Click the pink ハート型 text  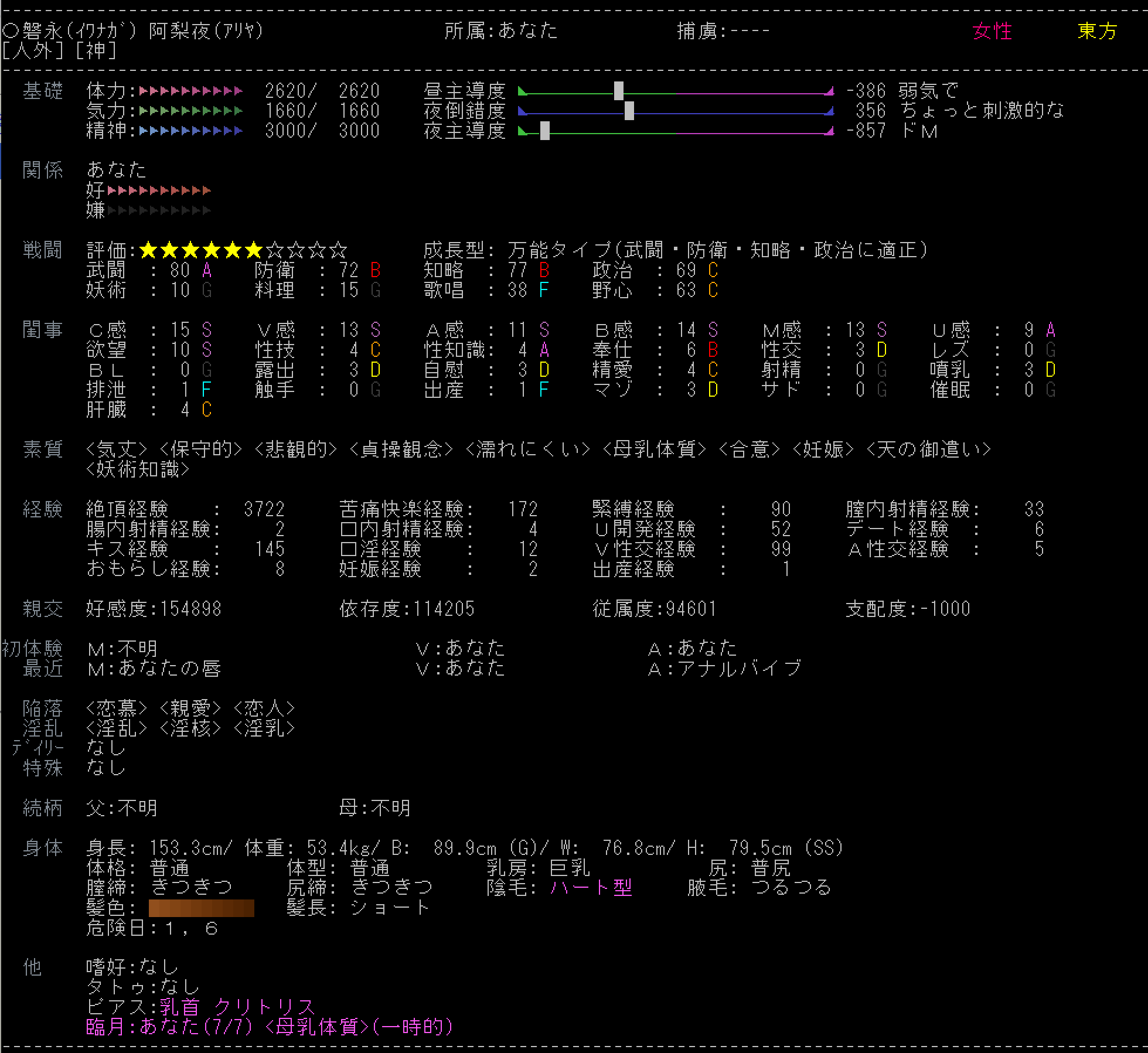(591, 888)
